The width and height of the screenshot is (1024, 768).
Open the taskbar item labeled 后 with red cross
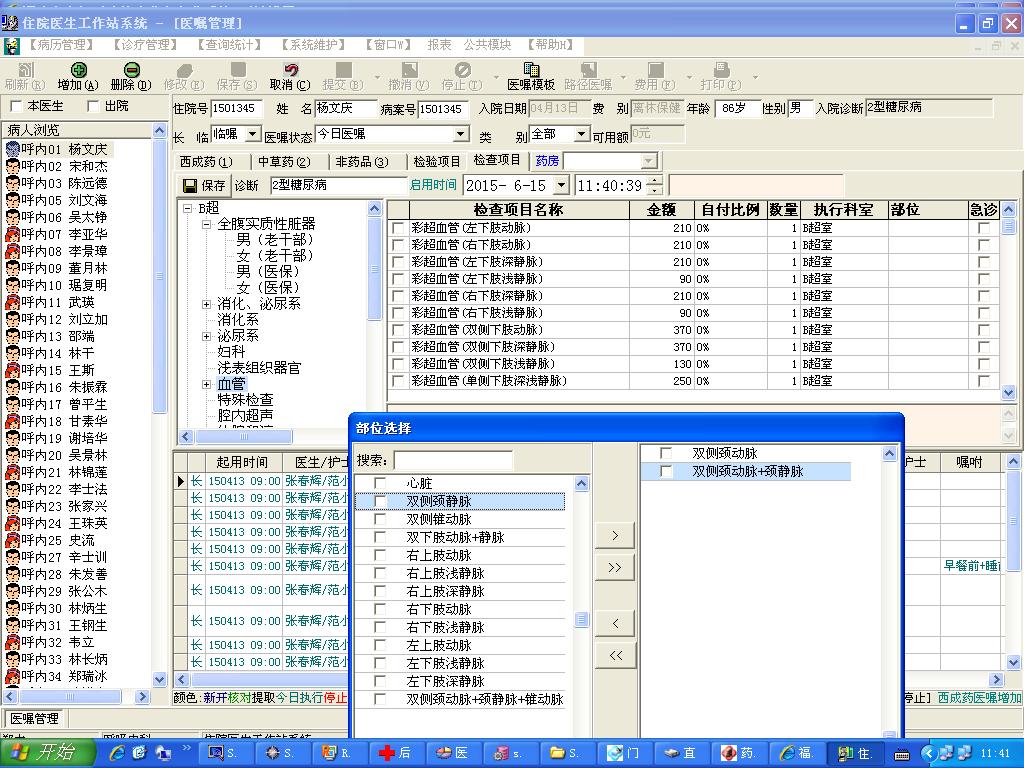pyautogui.click(x=396, y=753)
